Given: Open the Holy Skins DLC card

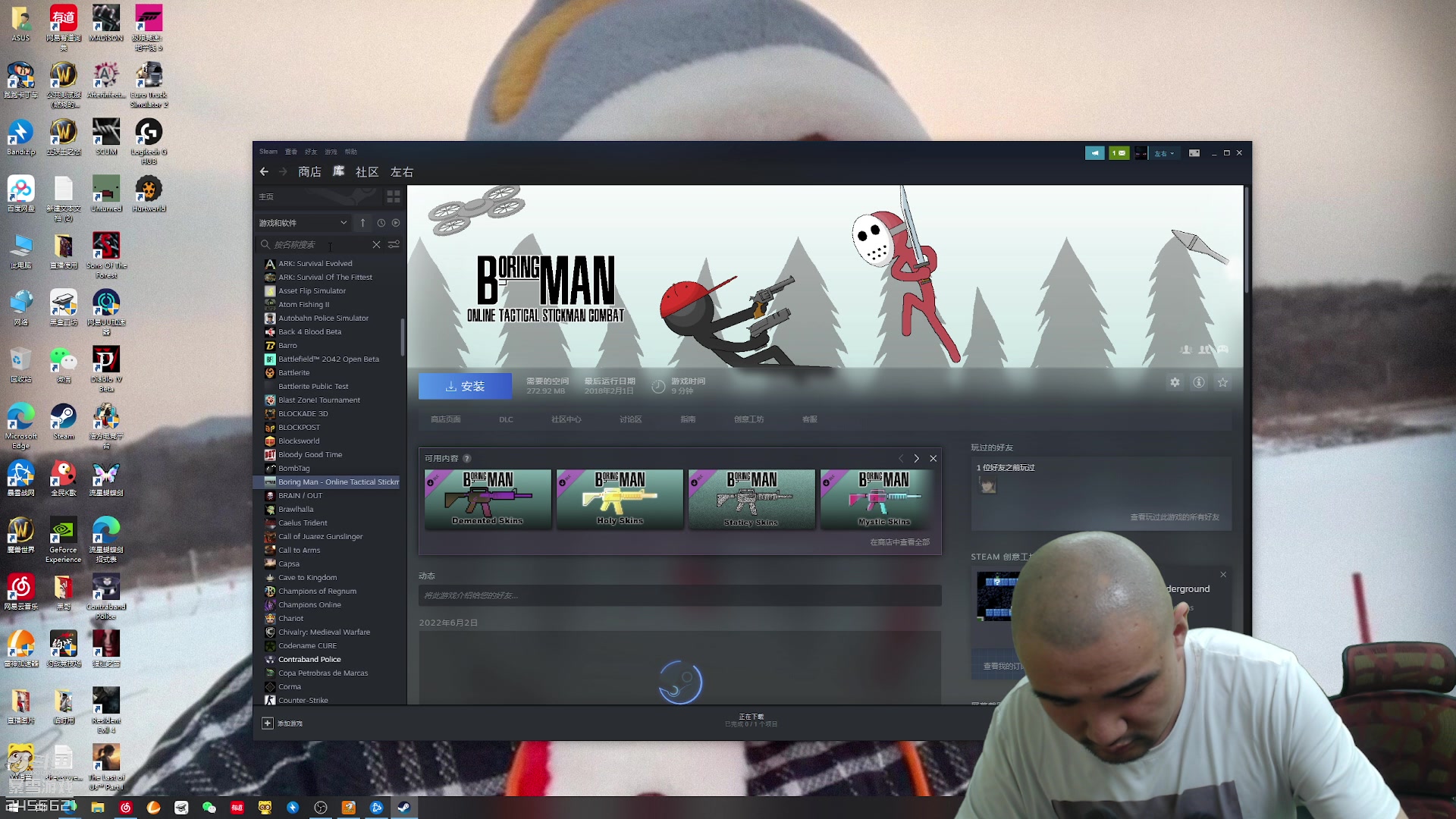Looking at the screenshot, I should tap(620, 498).
